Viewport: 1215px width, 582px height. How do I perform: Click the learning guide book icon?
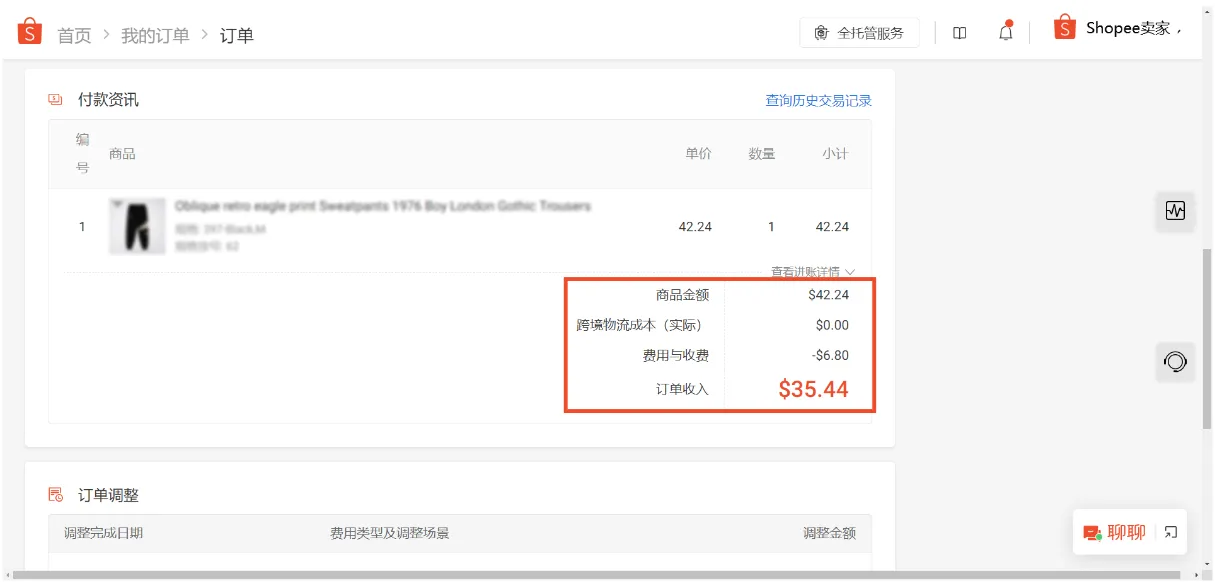click(959, 32)
